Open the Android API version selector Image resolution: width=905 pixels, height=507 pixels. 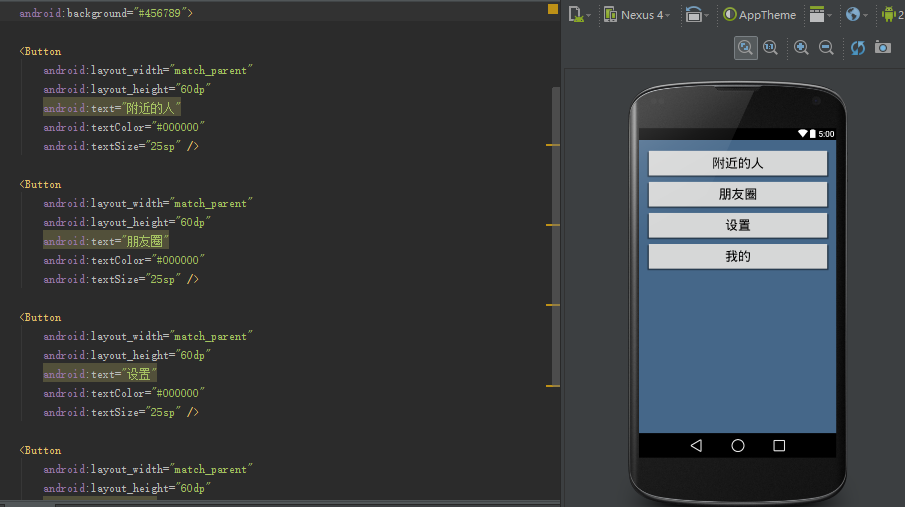click(x=892, y=14)
